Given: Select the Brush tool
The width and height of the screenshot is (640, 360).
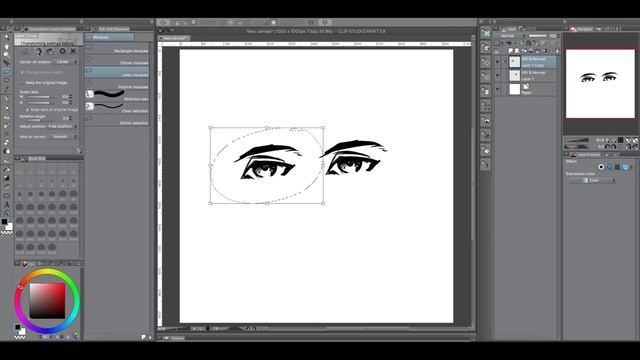Looking at the screenshot, I should coord(7,117).
